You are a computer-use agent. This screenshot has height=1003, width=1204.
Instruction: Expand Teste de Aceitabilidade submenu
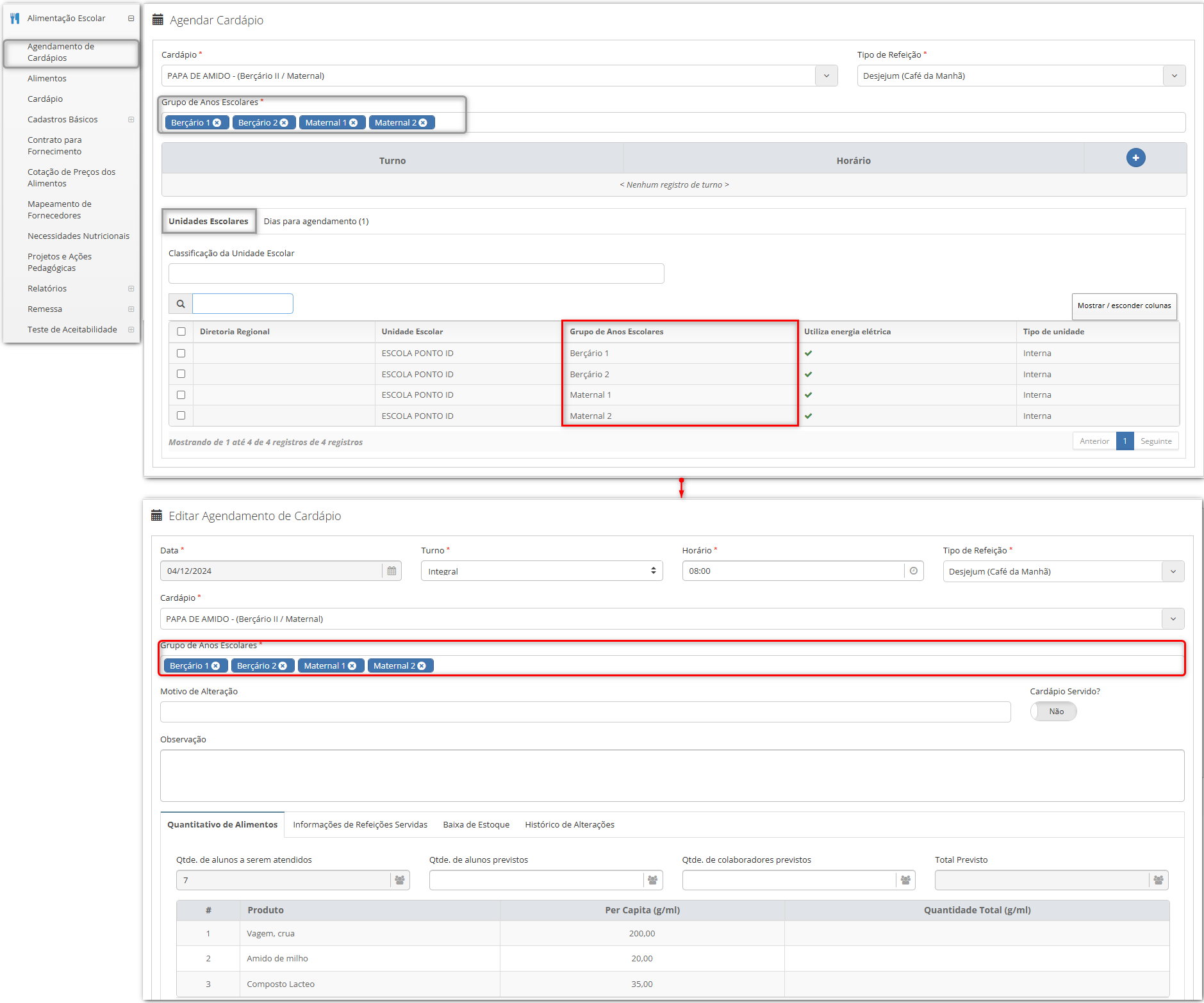point(131,330)
